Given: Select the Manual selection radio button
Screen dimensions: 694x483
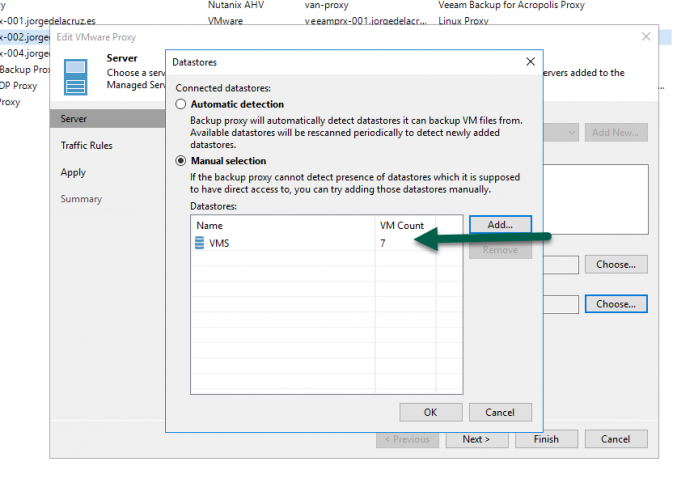Looking at the screenshot, I should [x=181, y=161].
